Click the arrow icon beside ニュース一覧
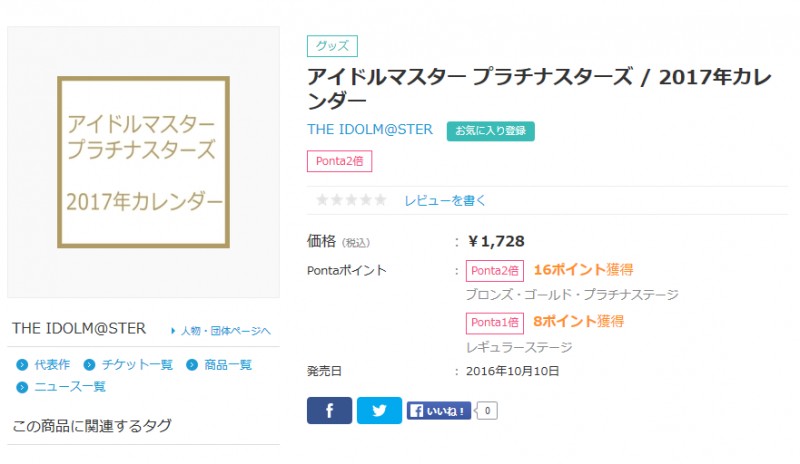 [x=22, y=387]
